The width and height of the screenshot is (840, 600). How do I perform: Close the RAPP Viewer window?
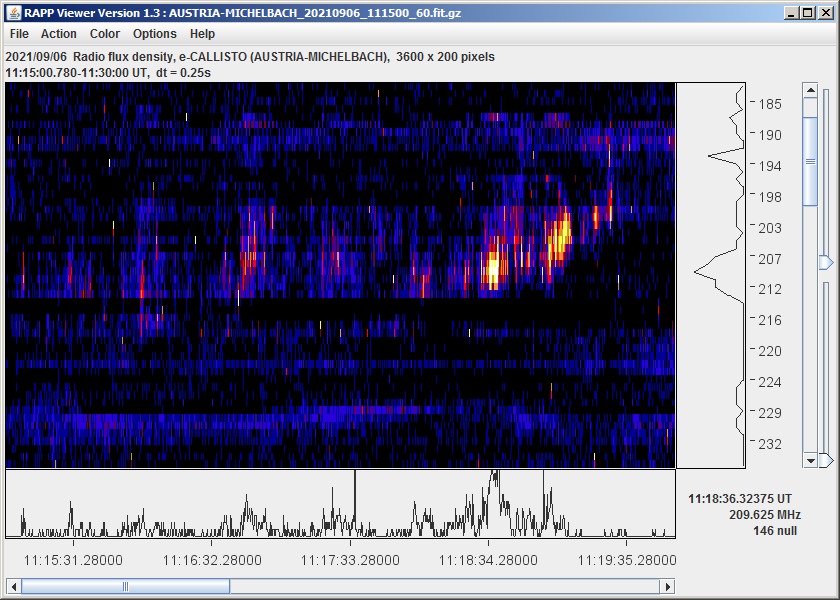(826, 13)
